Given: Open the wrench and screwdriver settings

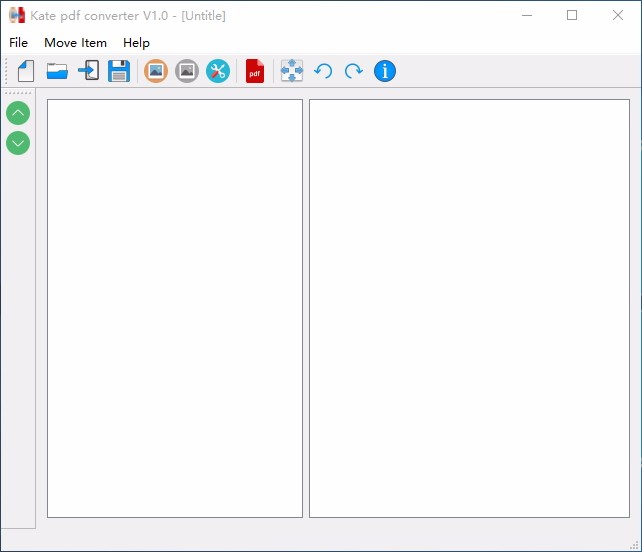Looking at the screenshot, I should click(x=218, y=71).
